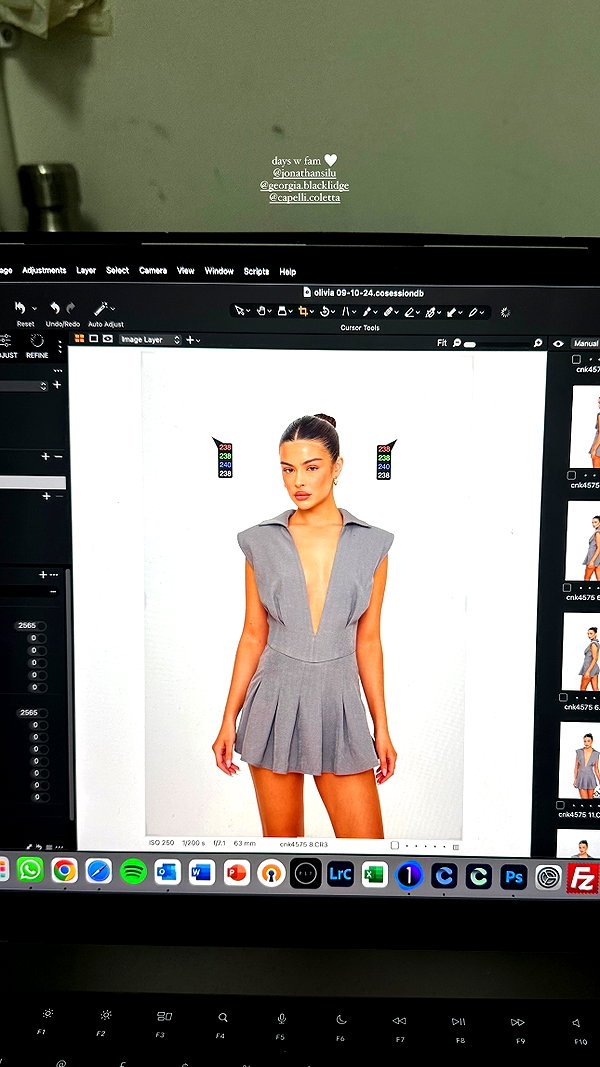Select the Pan hand cursor tool
This screenshot has width=600, height=1067.
coord(261,311)
